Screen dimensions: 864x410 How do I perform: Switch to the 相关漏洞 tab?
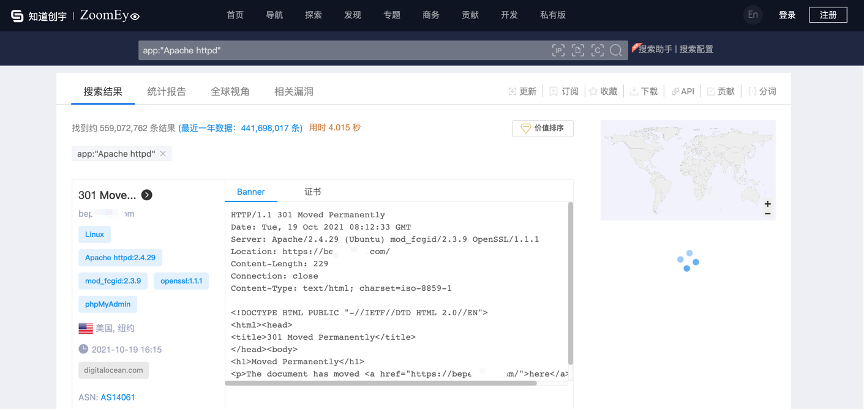pos(294,91)
